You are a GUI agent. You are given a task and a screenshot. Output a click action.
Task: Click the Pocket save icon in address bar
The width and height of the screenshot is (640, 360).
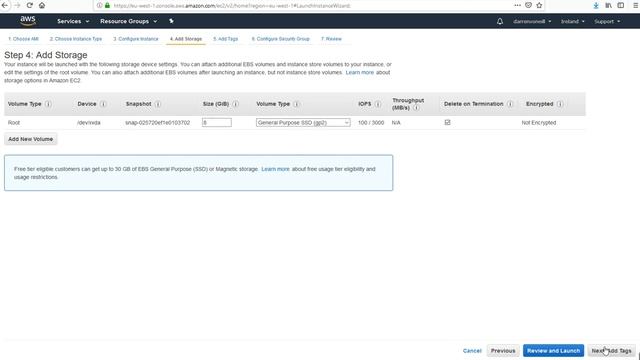[528, 5]
